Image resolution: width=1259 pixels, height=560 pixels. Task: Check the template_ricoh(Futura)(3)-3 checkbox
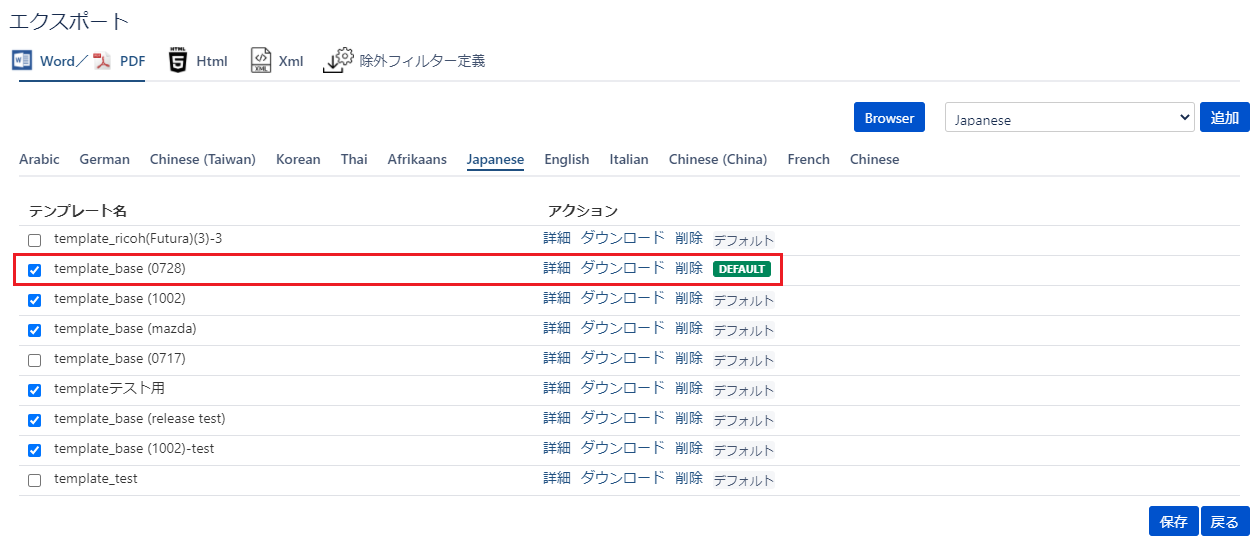tap(35, 241)
